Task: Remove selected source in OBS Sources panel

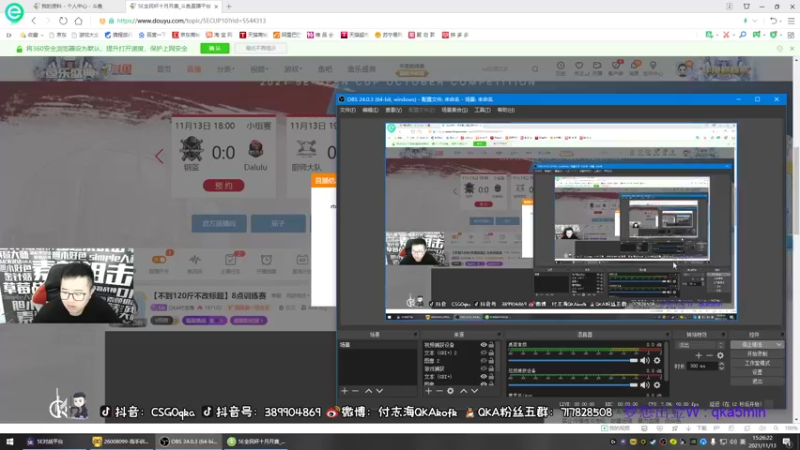Action: point(439,391)
